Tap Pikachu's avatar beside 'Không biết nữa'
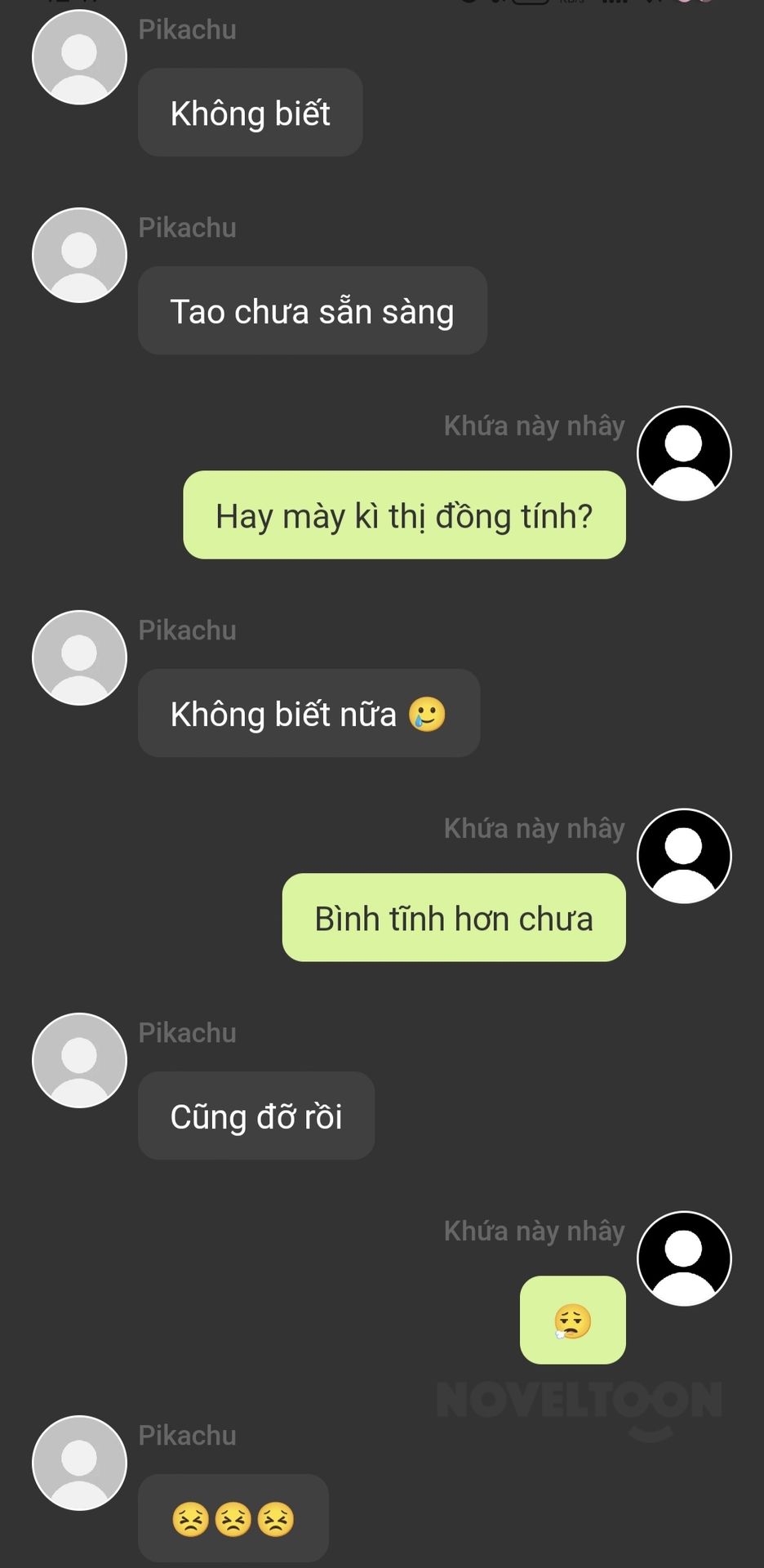Viewport: 764px width, 1568px height. 79,657
